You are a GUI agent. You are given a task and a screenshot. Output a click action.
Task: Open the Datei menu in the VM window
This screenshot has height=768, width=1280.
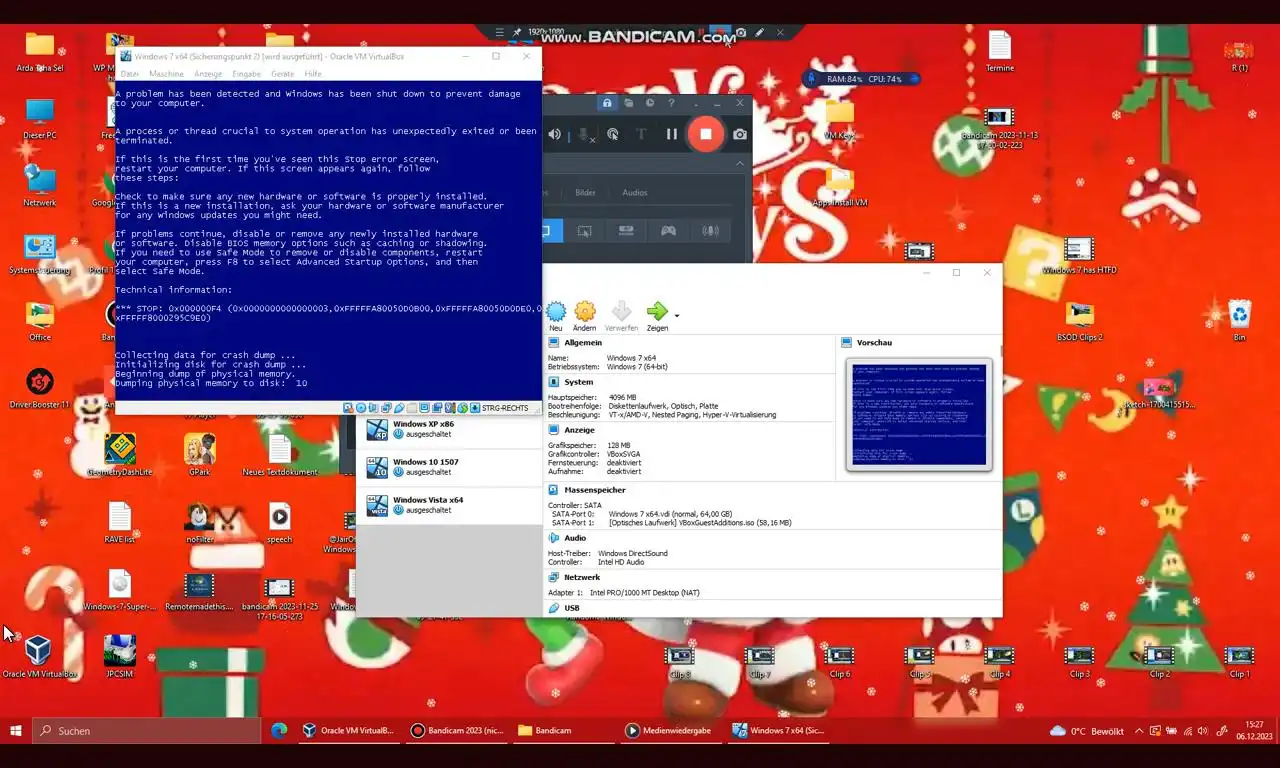pyautogui.click(x=130, y=74)
